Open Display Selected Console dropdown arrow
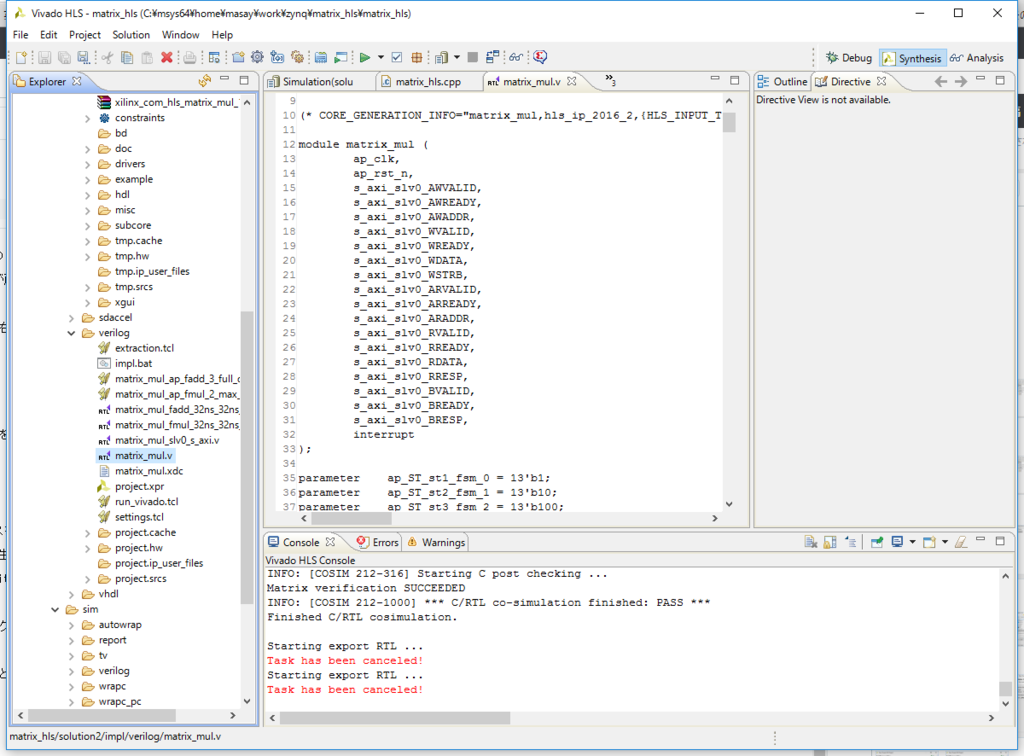Viewport: 1024px width, 756px height. 912,542
